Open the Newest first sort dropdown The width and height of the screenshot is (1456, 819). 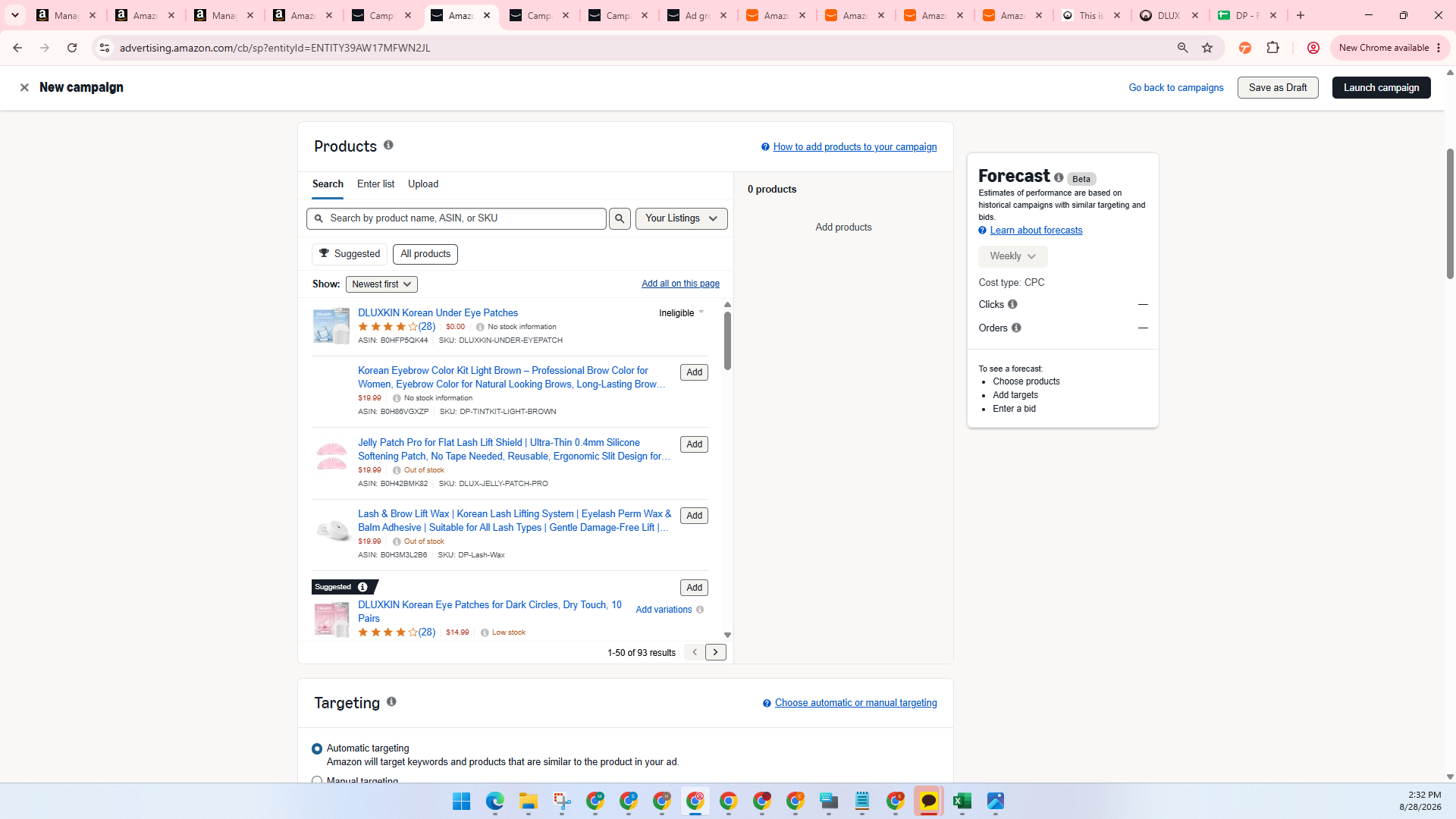381,284
